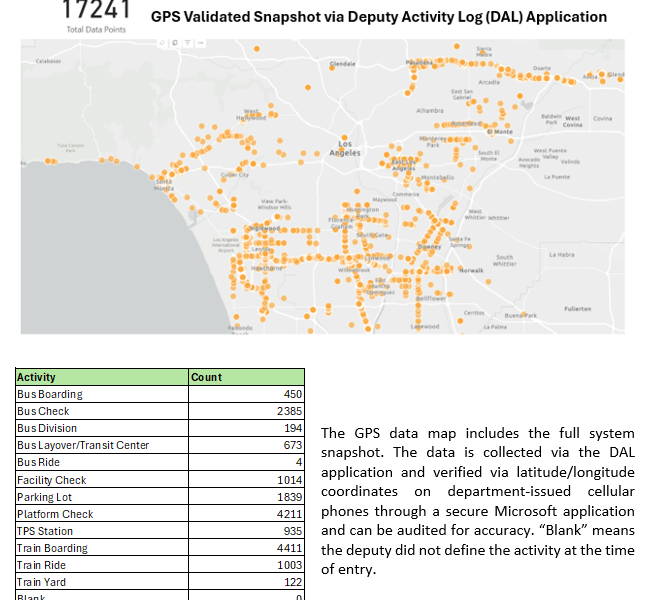Select the Bus Layover/Transit Center row
This screenshot has height=600, width=663.
(83, 445)
